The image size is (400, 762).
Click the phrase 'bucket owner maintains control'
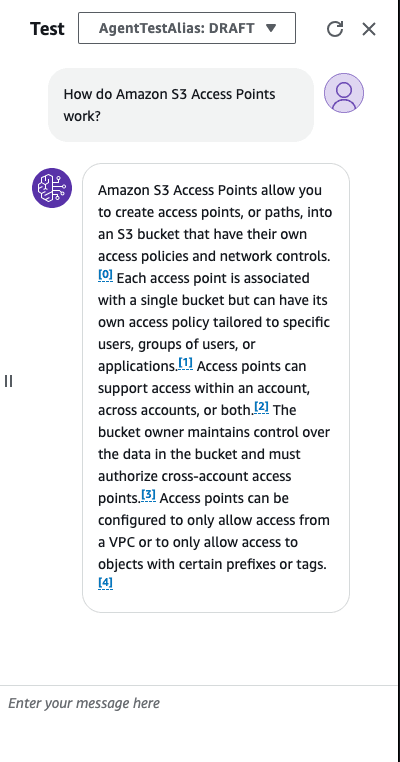coord(200,432)
